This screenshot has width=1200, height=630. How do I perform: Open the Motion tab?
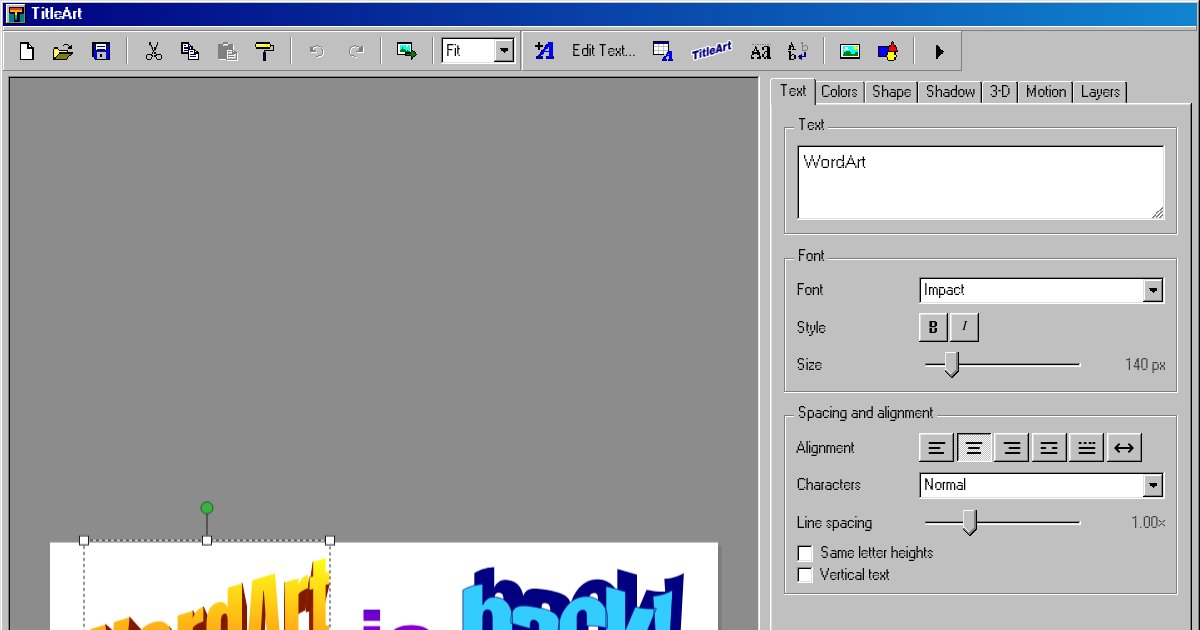[1046, 92]
